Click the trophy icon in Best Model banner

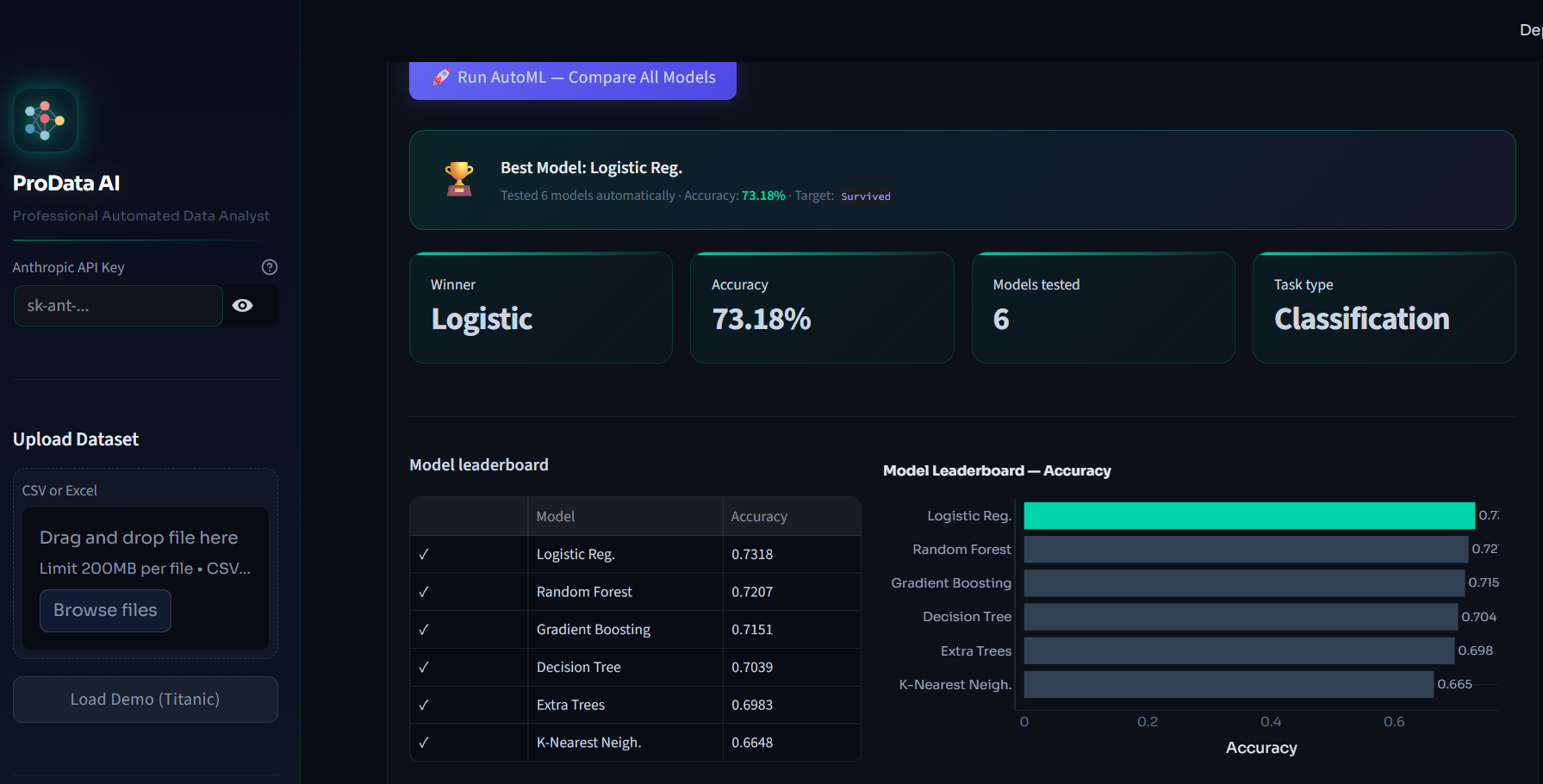459,178
